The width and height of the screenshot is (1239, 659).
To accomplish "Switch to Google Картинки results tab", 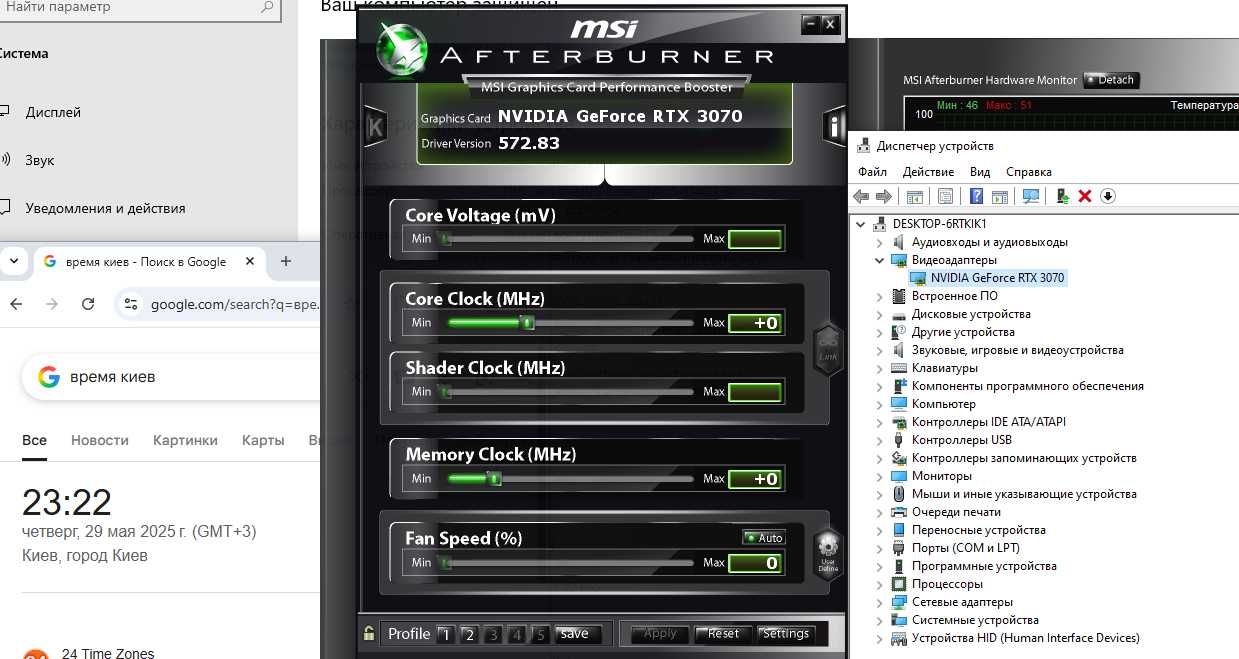I will click(x=185, y=440).
